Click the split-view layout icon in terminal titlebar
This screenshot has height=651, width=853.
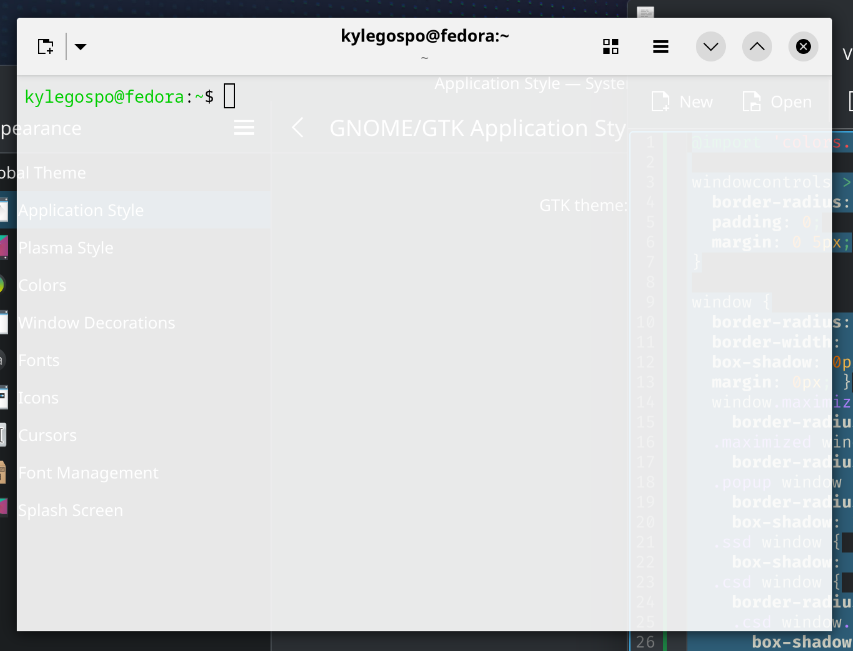point(610,46)
